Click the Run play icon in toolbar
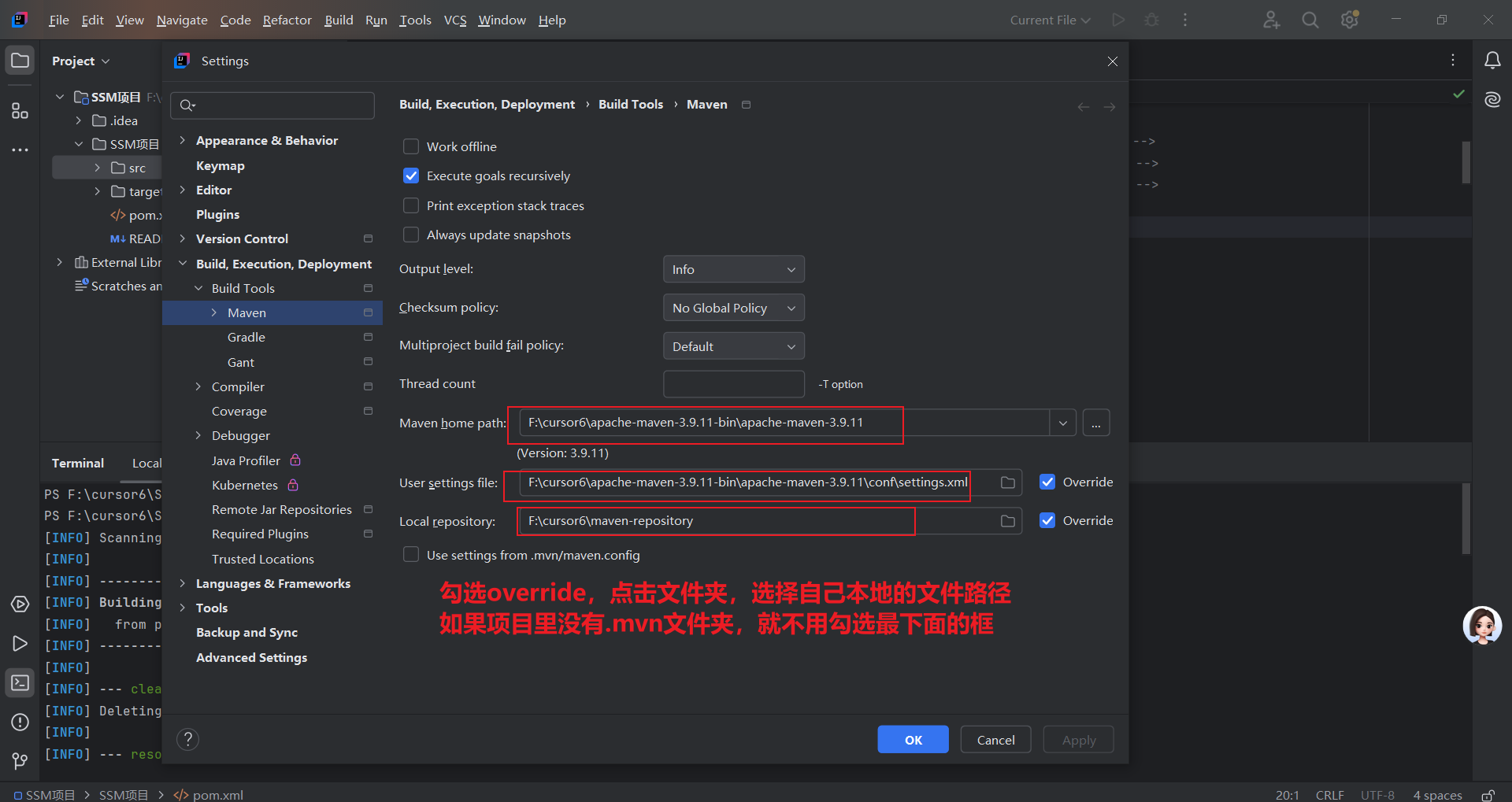Viewport: 1512px width, 802px height. [1118, 20]
